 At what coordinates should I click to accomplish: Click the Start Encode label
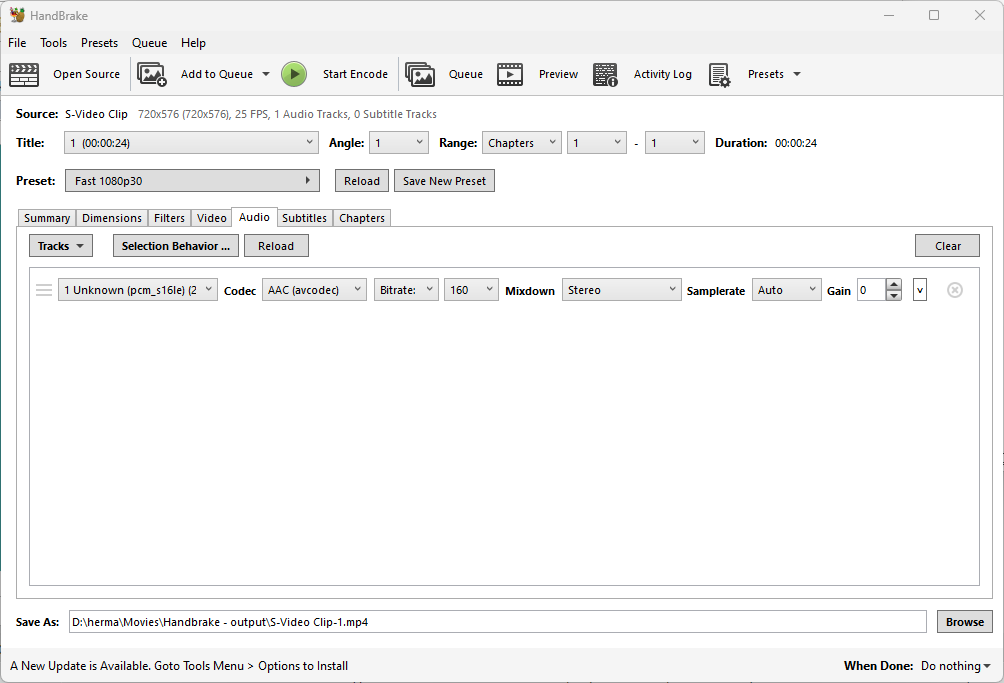355,74
